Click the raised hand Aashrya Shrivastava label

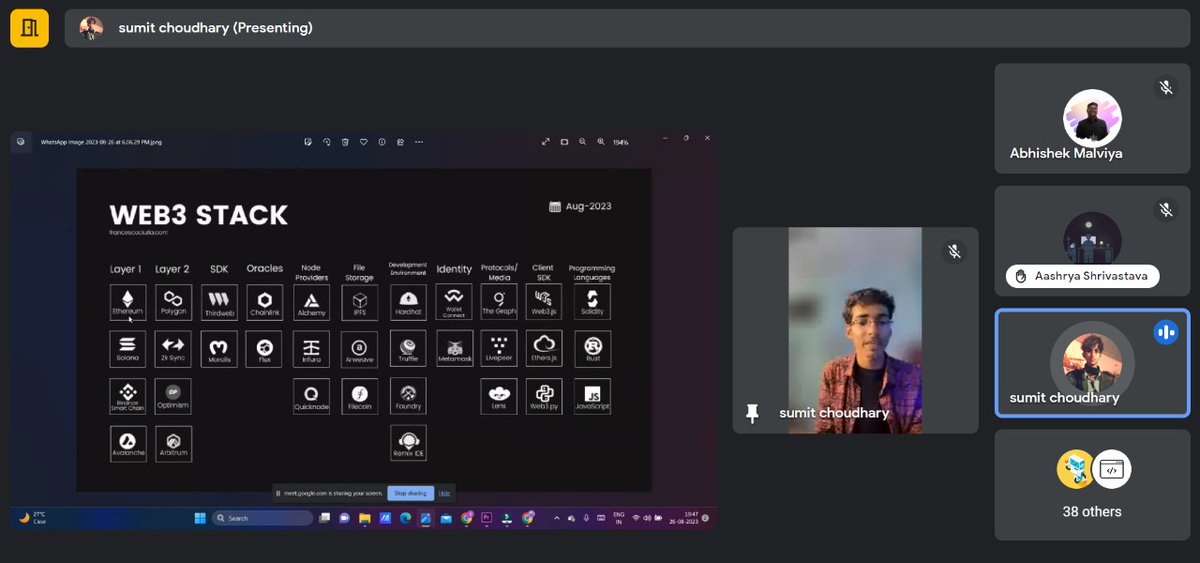pos(1083,276)
